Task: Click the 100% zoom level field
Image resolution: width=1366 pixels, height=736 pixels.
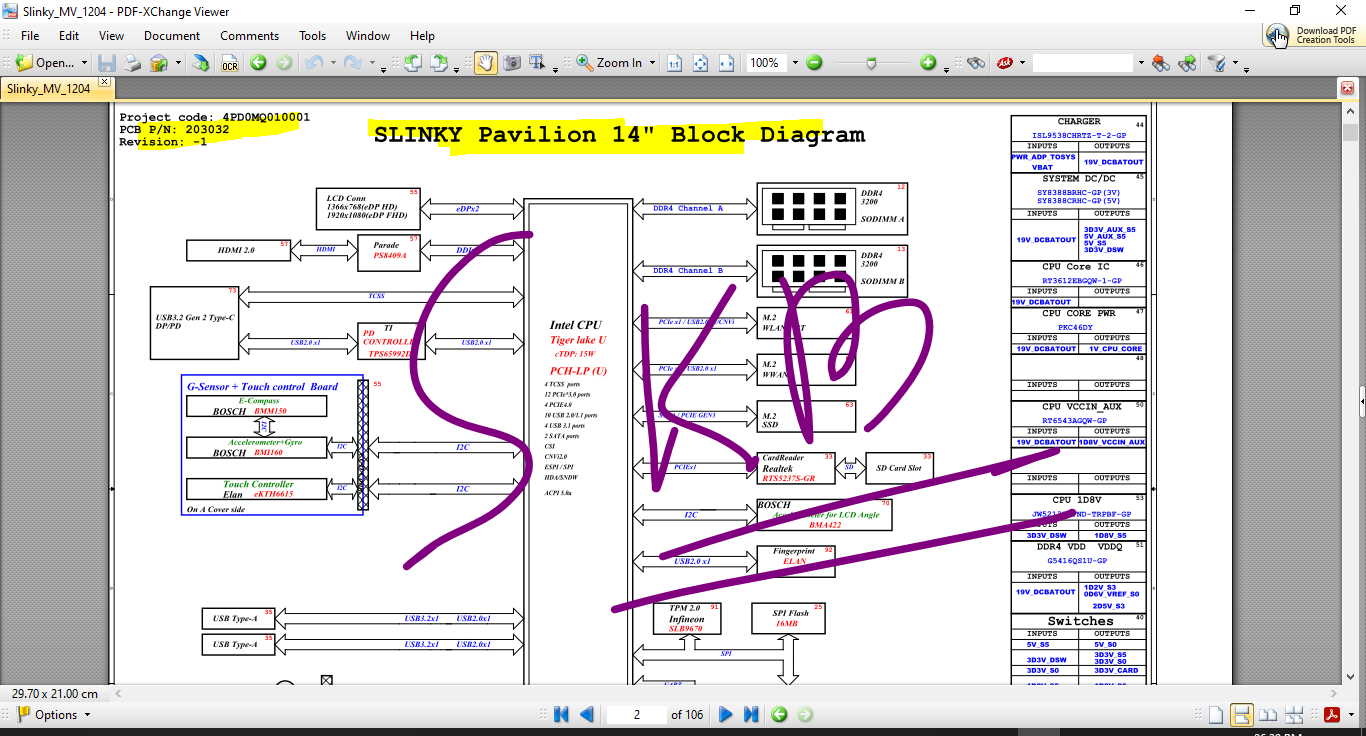Action: click(767, 63)
